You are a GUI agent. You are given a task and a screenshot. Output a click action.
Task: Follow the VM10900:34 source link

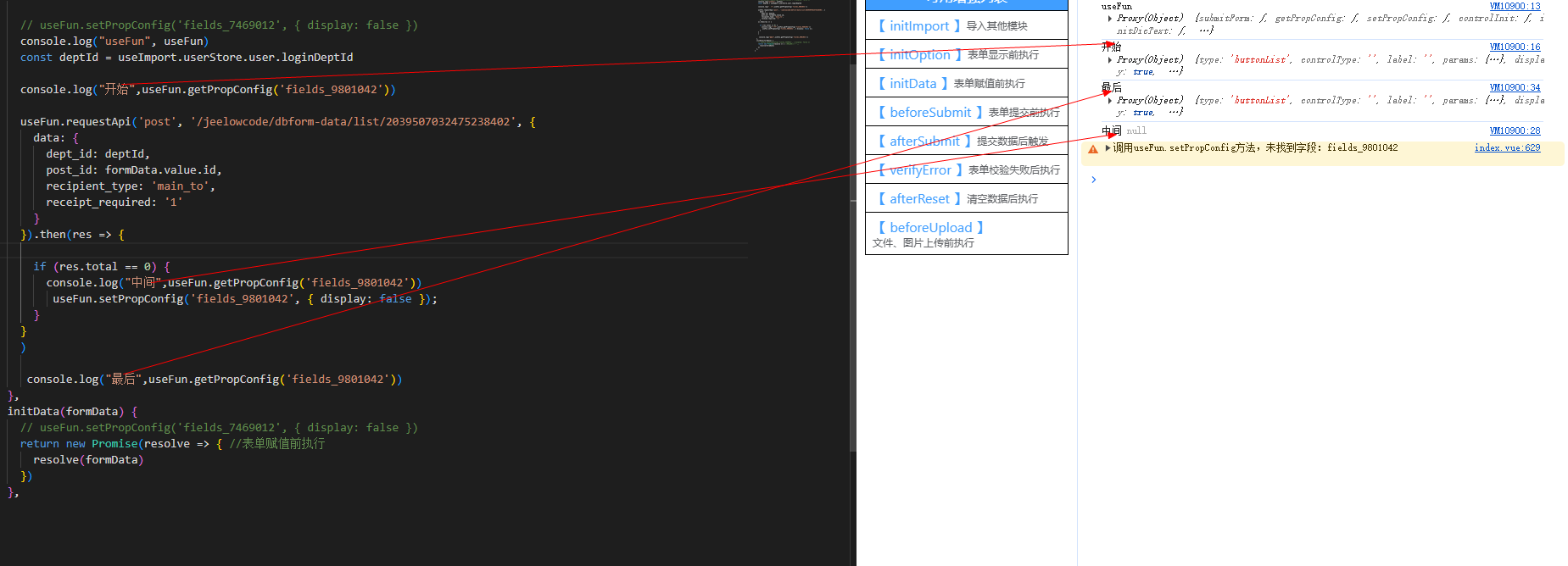pos(1515,88)
